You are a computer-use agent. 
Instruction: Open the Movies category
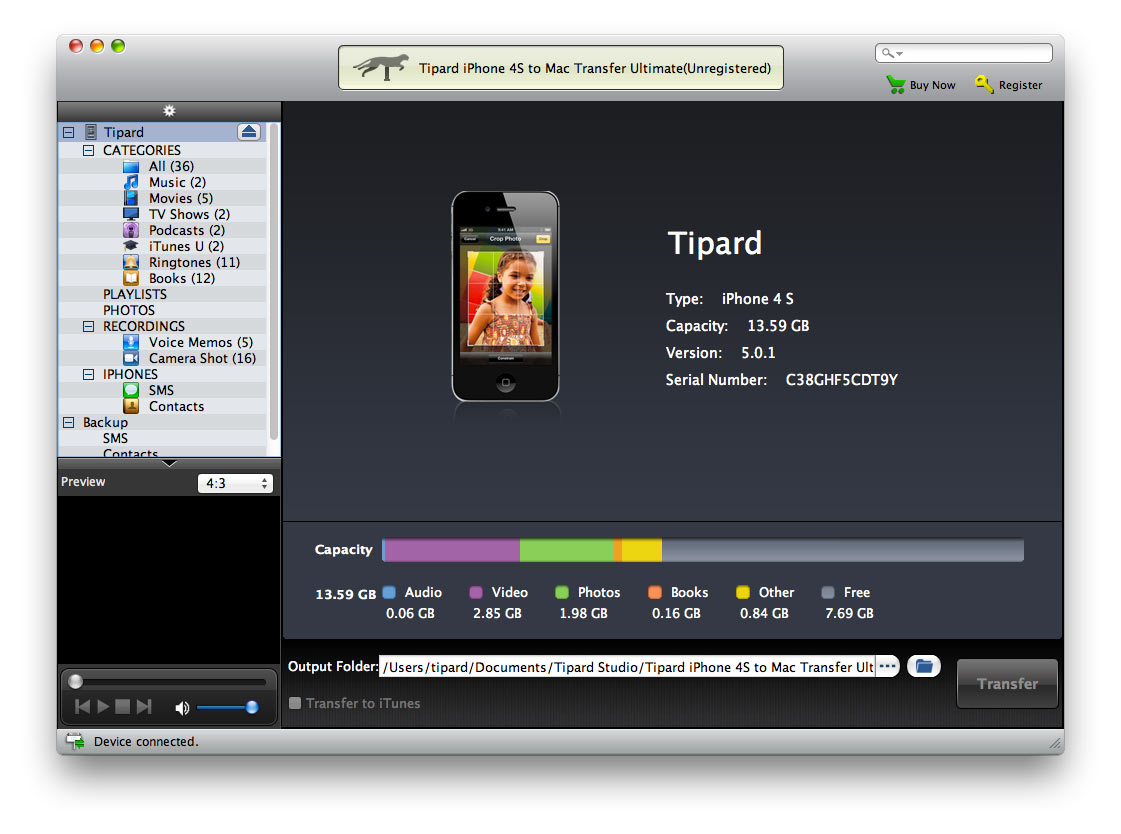click(x=173, y=198)
